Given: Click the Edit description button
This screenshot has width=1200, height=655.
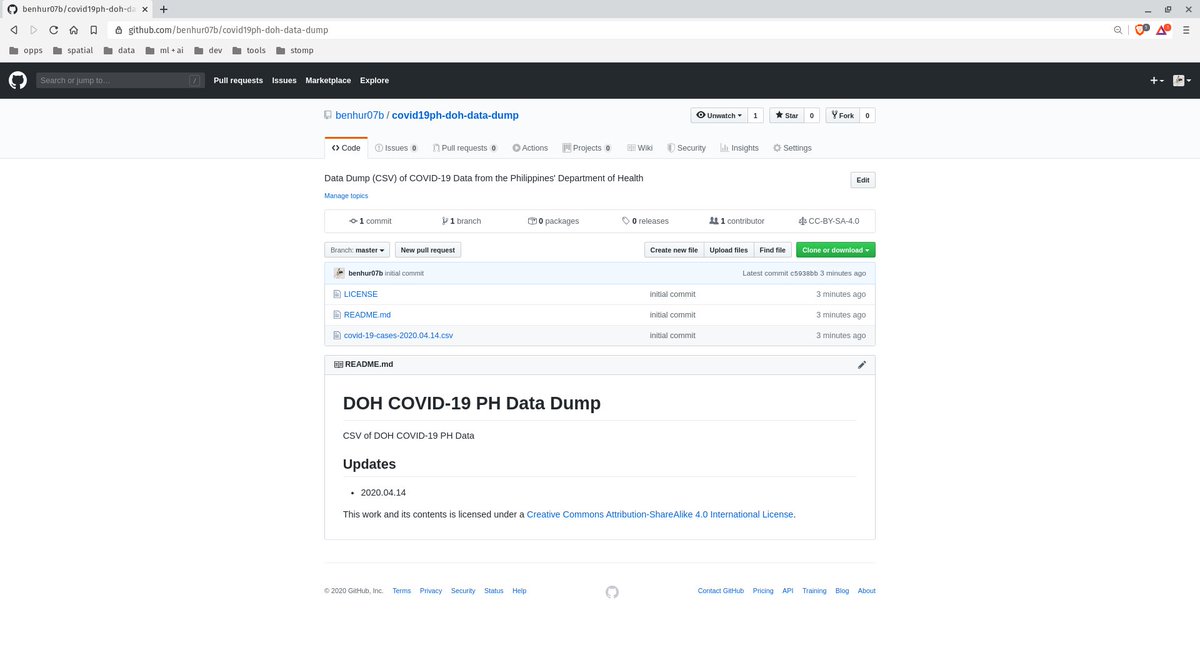Looking at the screenshot, I should pos(863,180).
